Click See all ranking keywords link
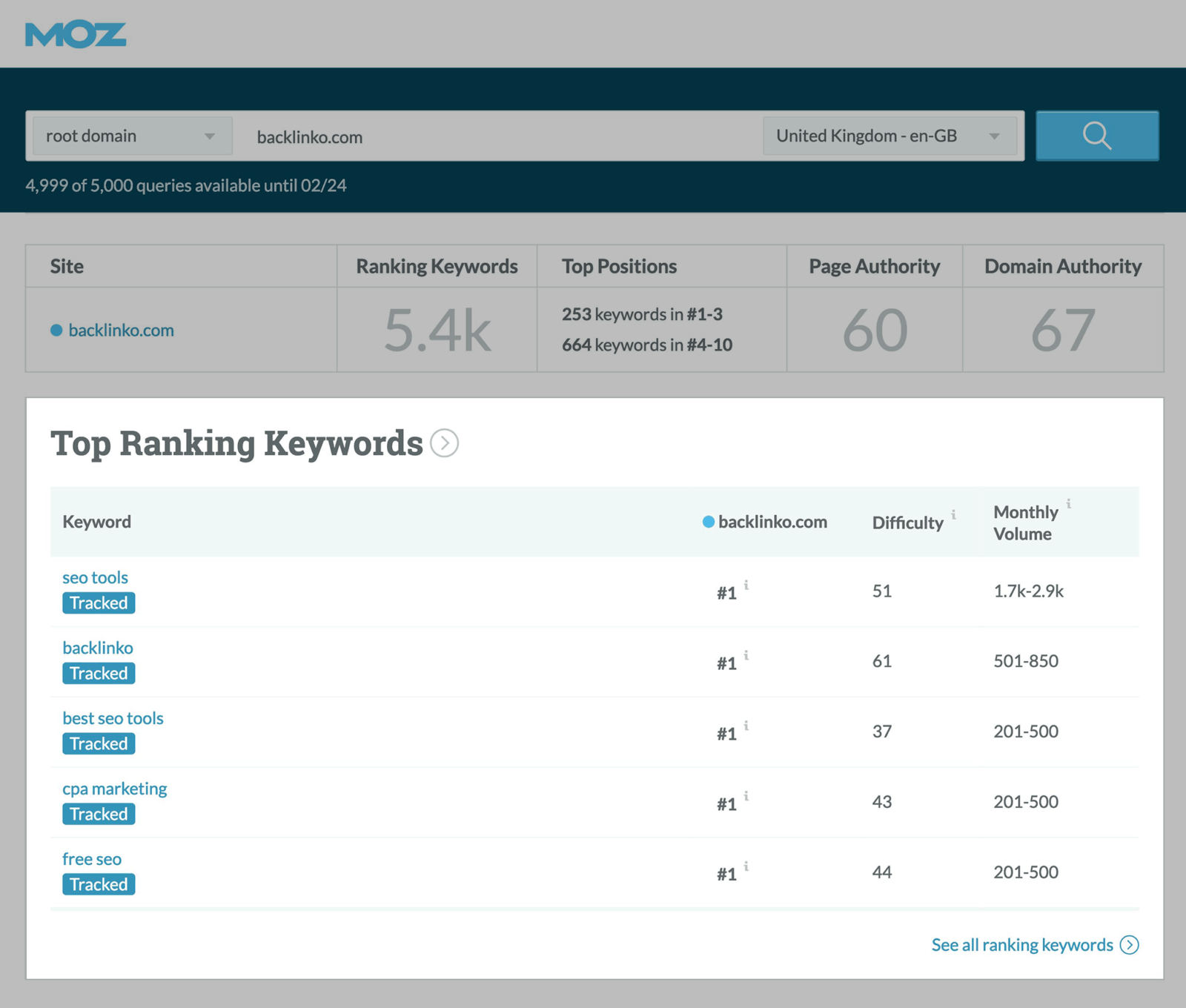The image size is (1186, 1008). point(1022,945)
